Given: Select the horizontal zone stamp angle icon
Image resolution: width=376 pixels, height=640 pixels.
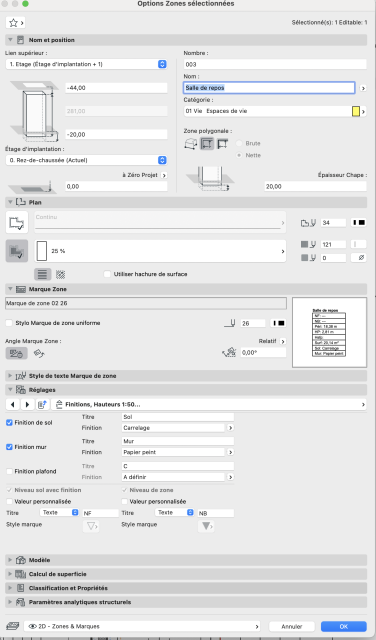Looking at the screenshot, I should point(16,353).
